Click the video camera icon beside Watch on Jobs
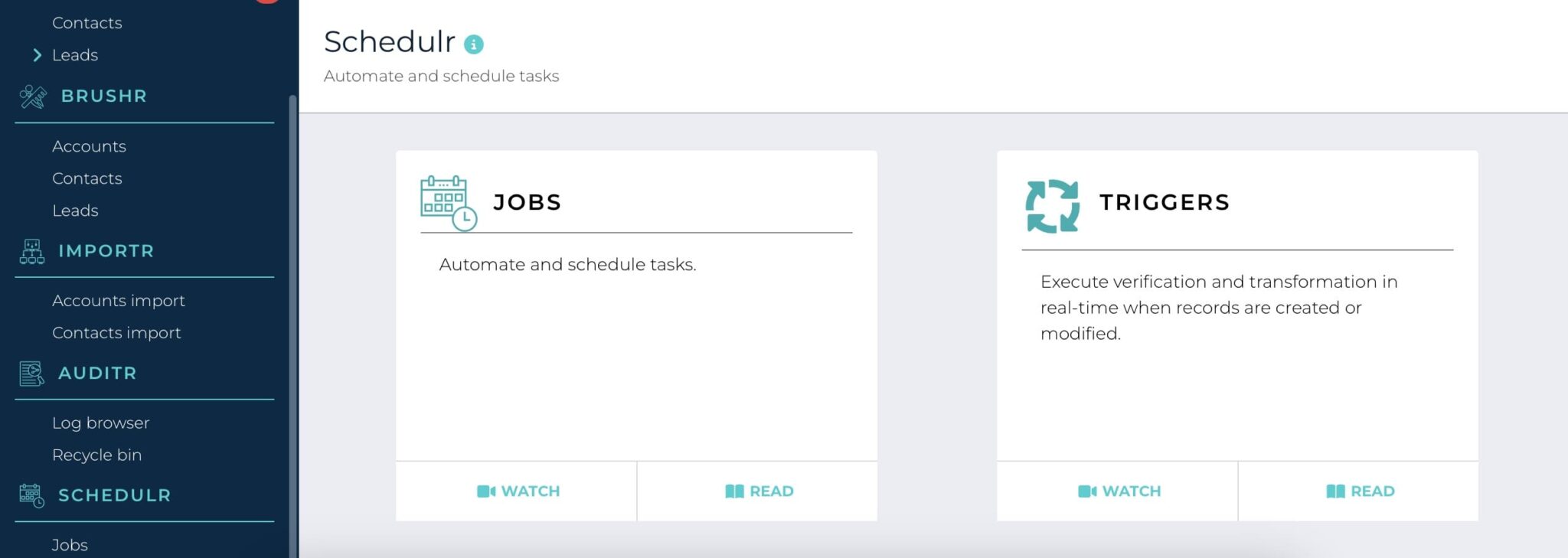 click(485, 491)
